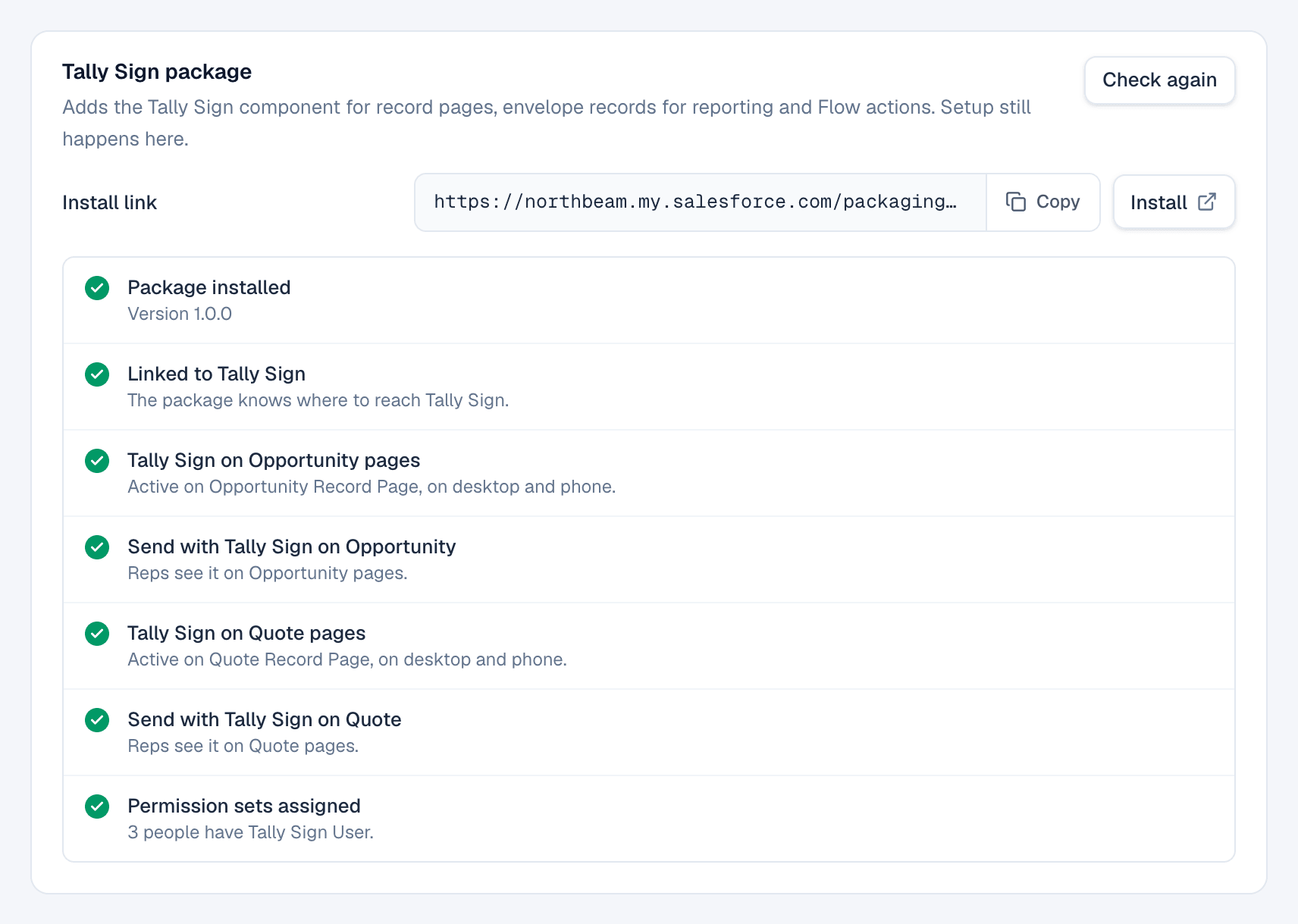
Task: Click the green check for Linked to Tally Sign
Action: 97,374
